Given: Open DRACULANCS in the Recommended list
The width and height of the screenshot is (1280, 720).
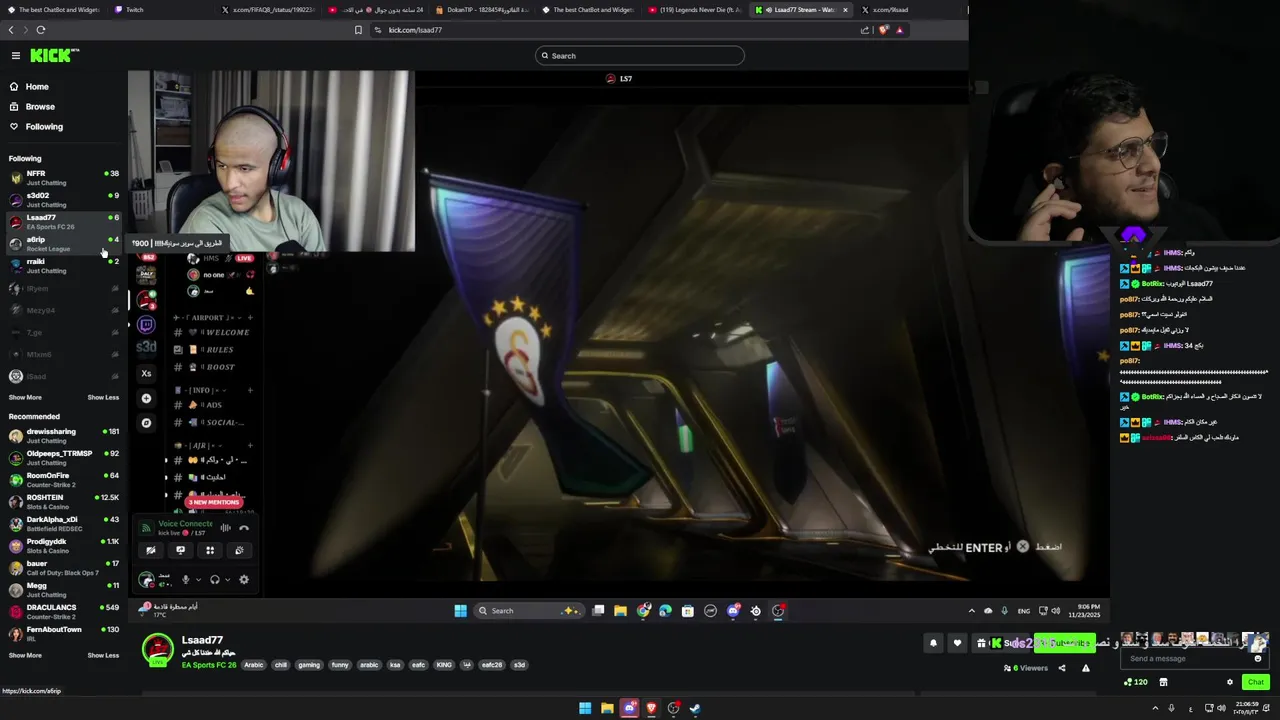Looking at the screenshot, I should [x=63, y=612].
